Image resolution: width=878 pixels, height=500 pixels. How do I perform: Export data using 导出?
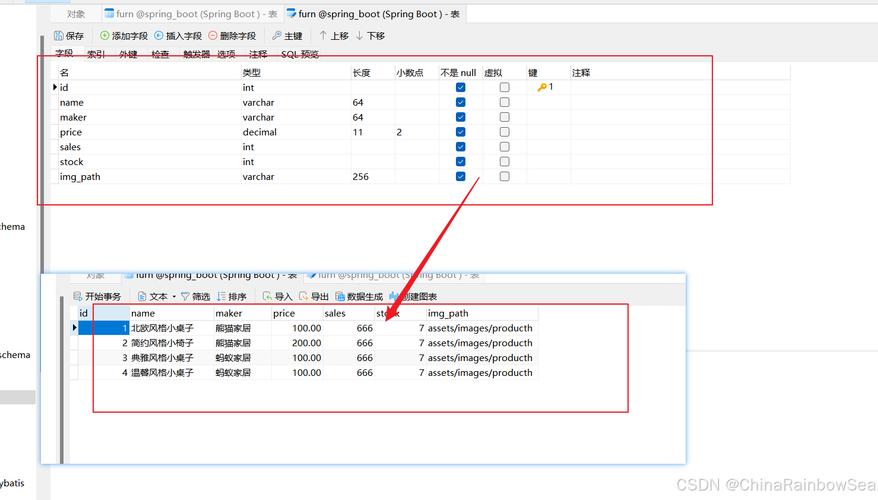point(314,297)
